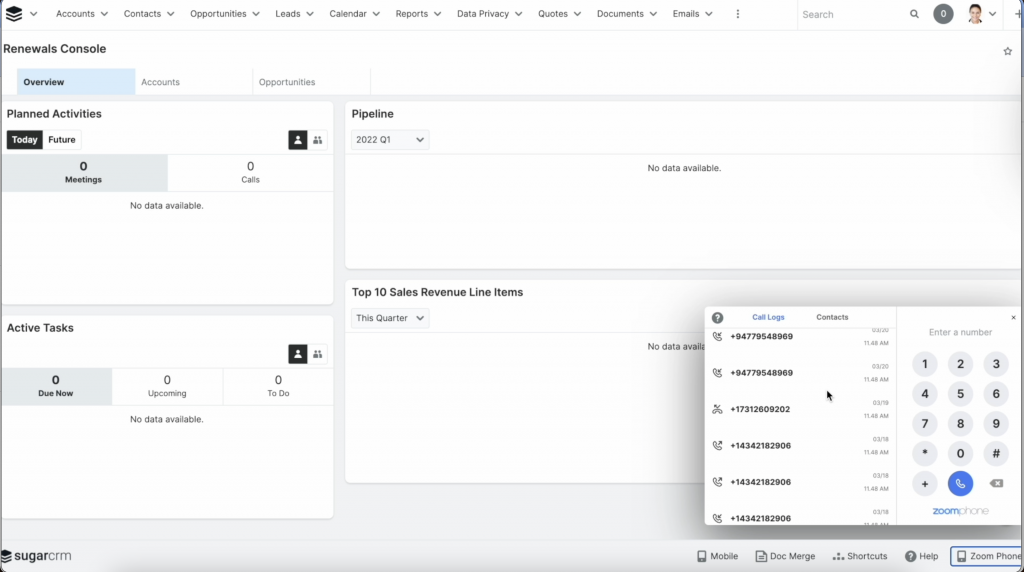
Task: Open the more modules three-dot menu
Action: tap(738, 14)
